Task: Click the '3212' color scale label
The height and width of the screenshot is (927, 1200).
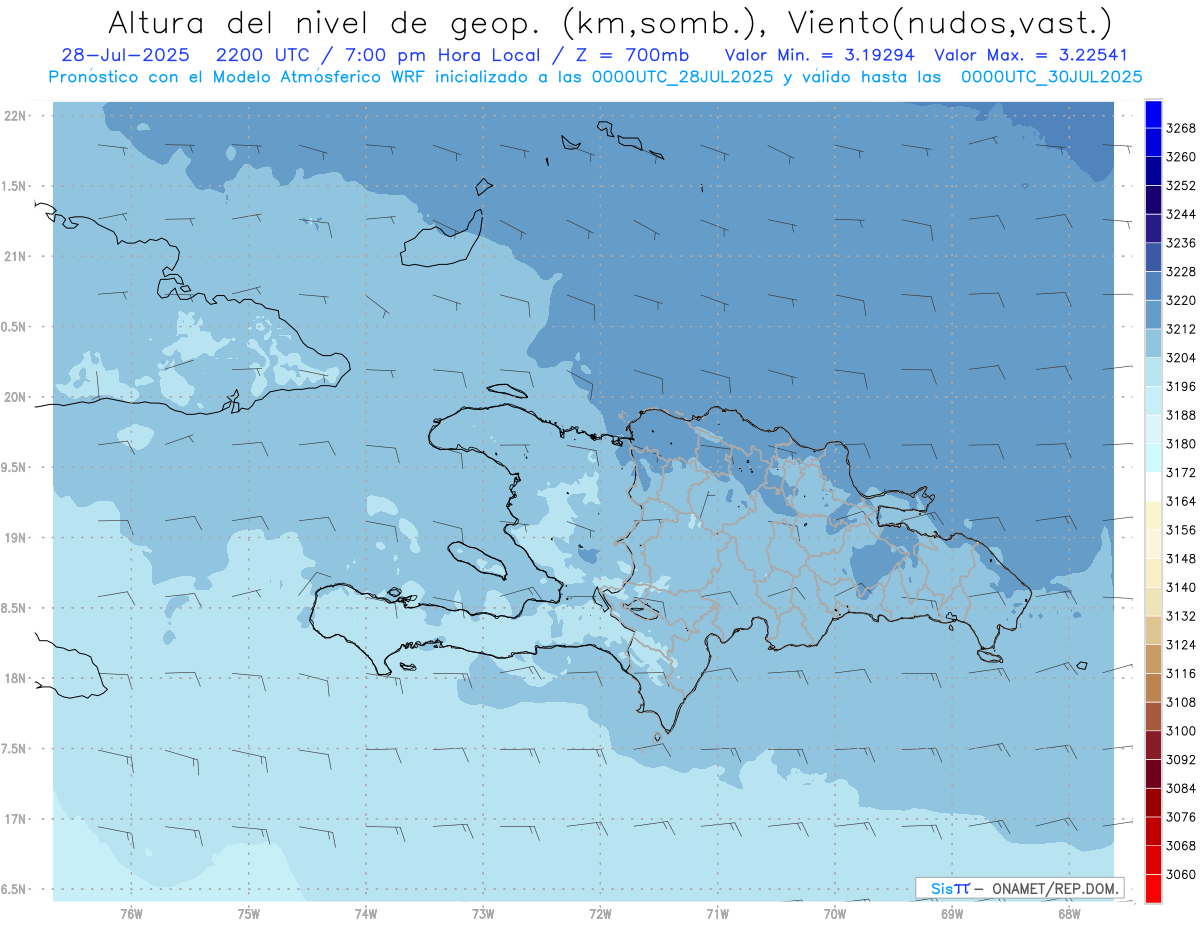Action: [x=1181, y=329]
